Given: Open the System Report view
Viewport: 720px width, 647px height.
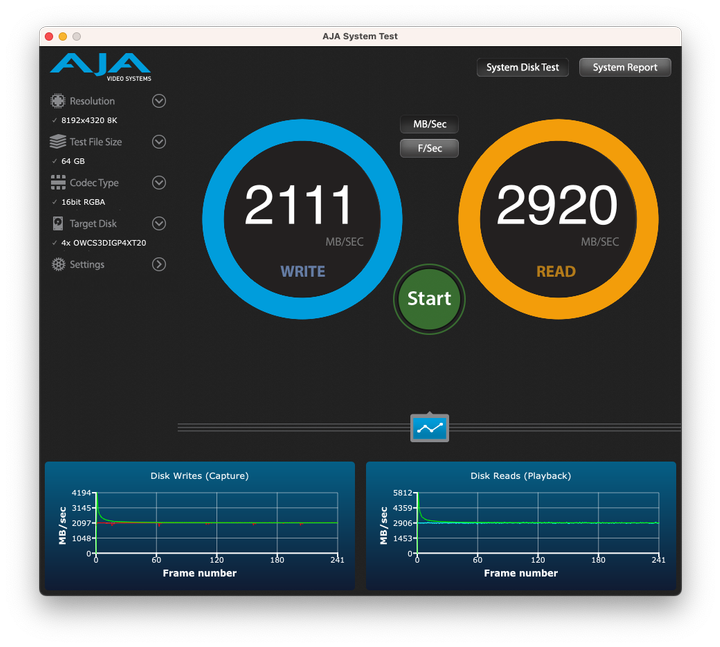Looking at the screenshot, I should click(625, 68).
